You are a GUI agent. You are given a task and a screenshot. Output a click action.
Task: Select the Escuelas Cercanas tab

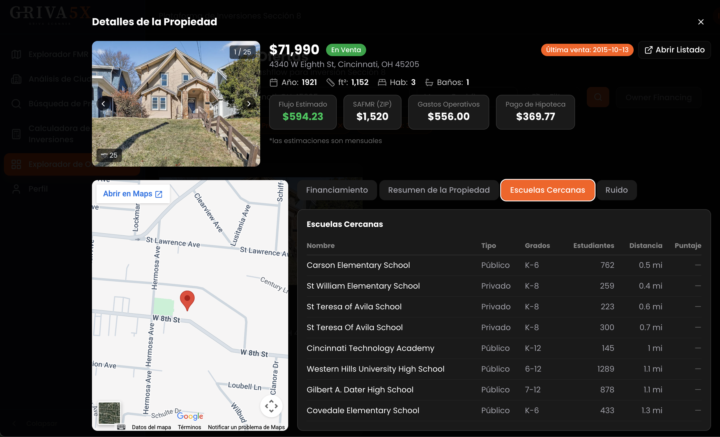547,190
